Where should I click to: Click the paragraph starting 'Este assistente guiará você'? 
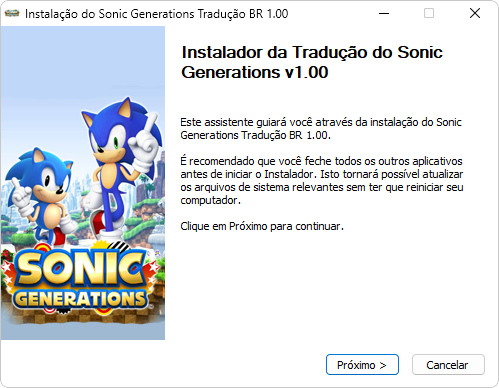pyautogui.click(x=321, y=129)
